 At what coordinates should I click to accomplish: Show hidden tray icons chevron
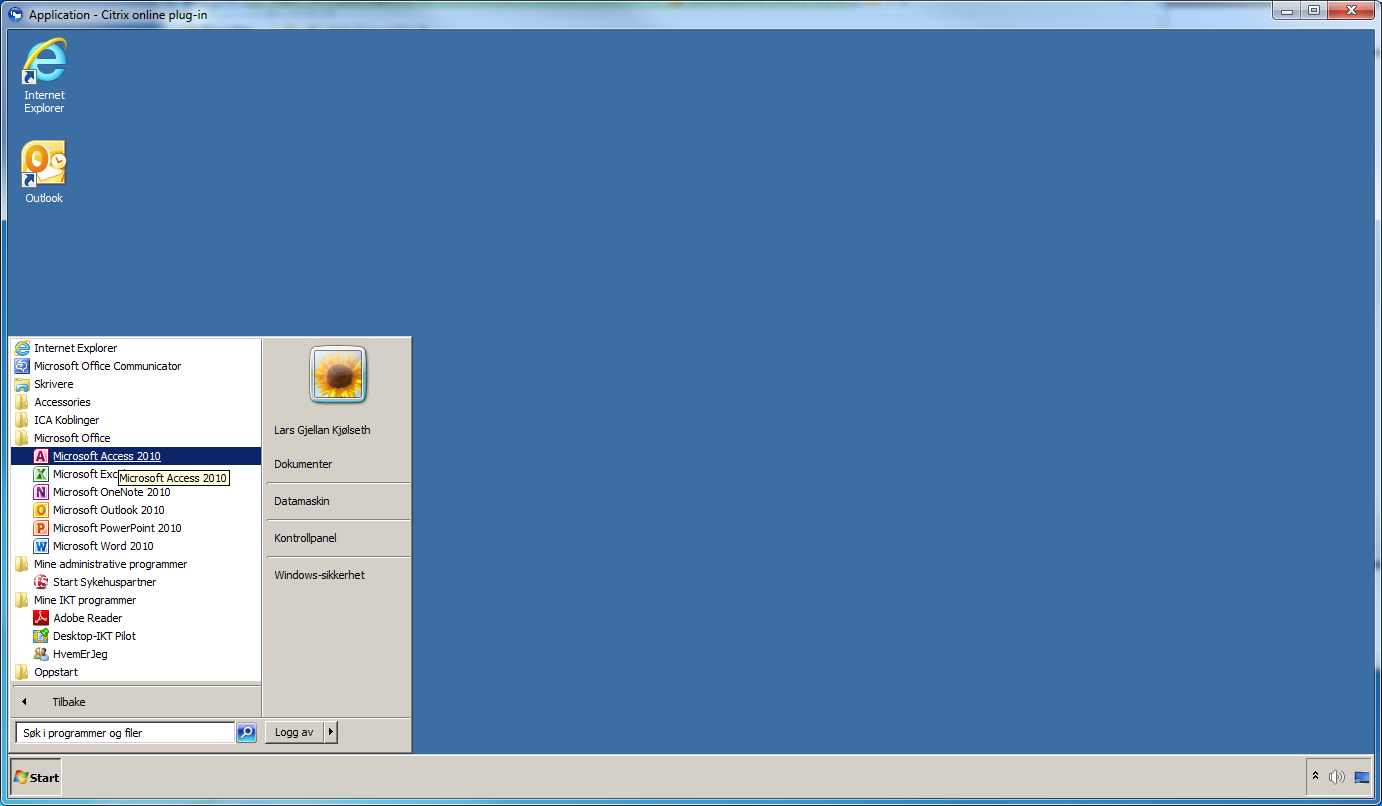(1316, 777)
